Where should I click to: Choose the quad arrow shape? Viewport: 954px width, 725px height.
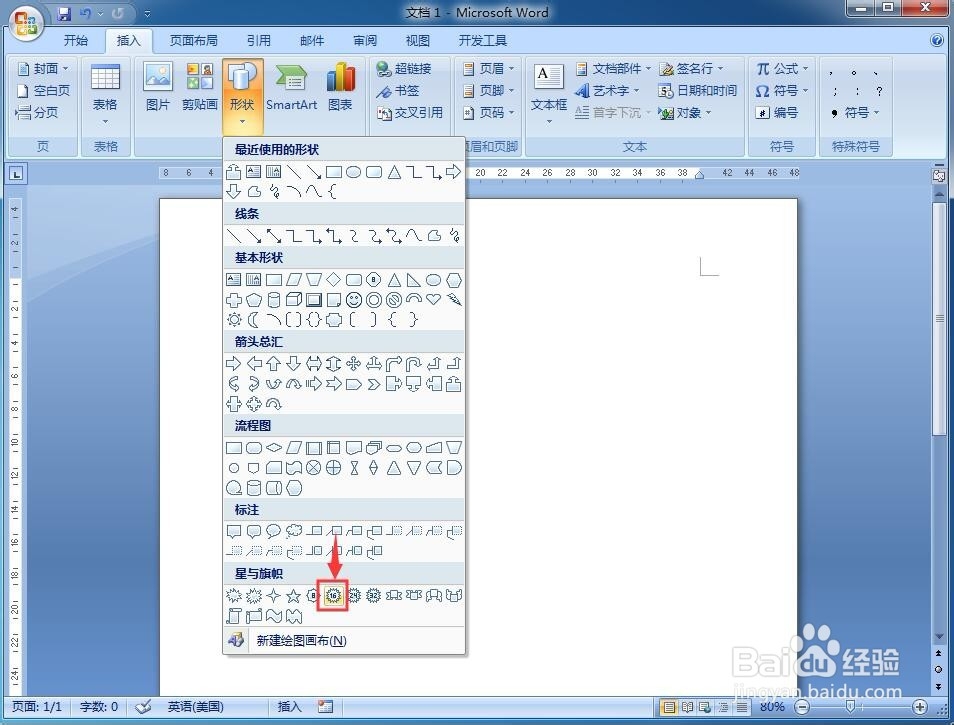(x=353, y=364)
